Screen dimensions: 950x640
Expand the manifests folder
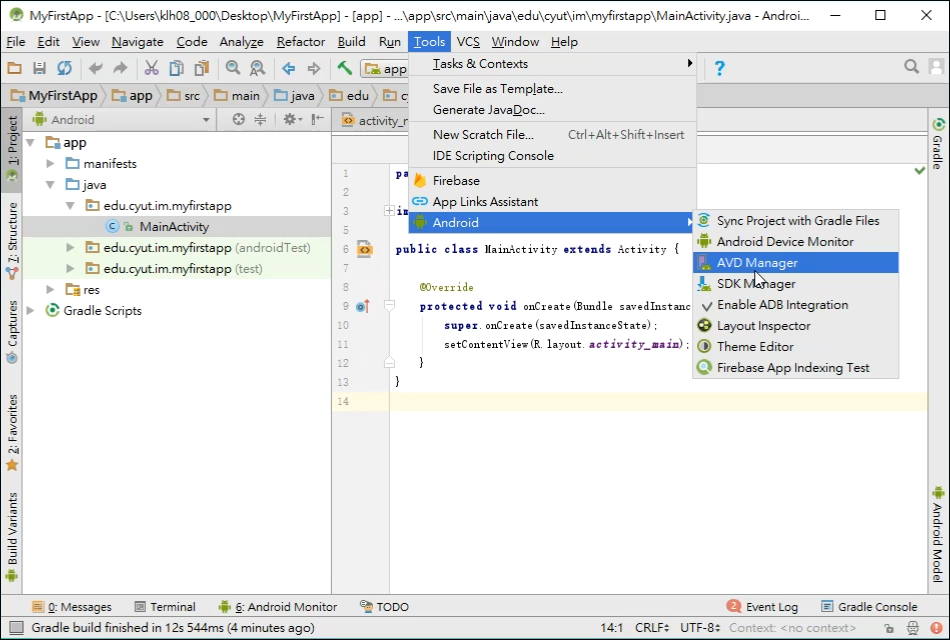51,164
